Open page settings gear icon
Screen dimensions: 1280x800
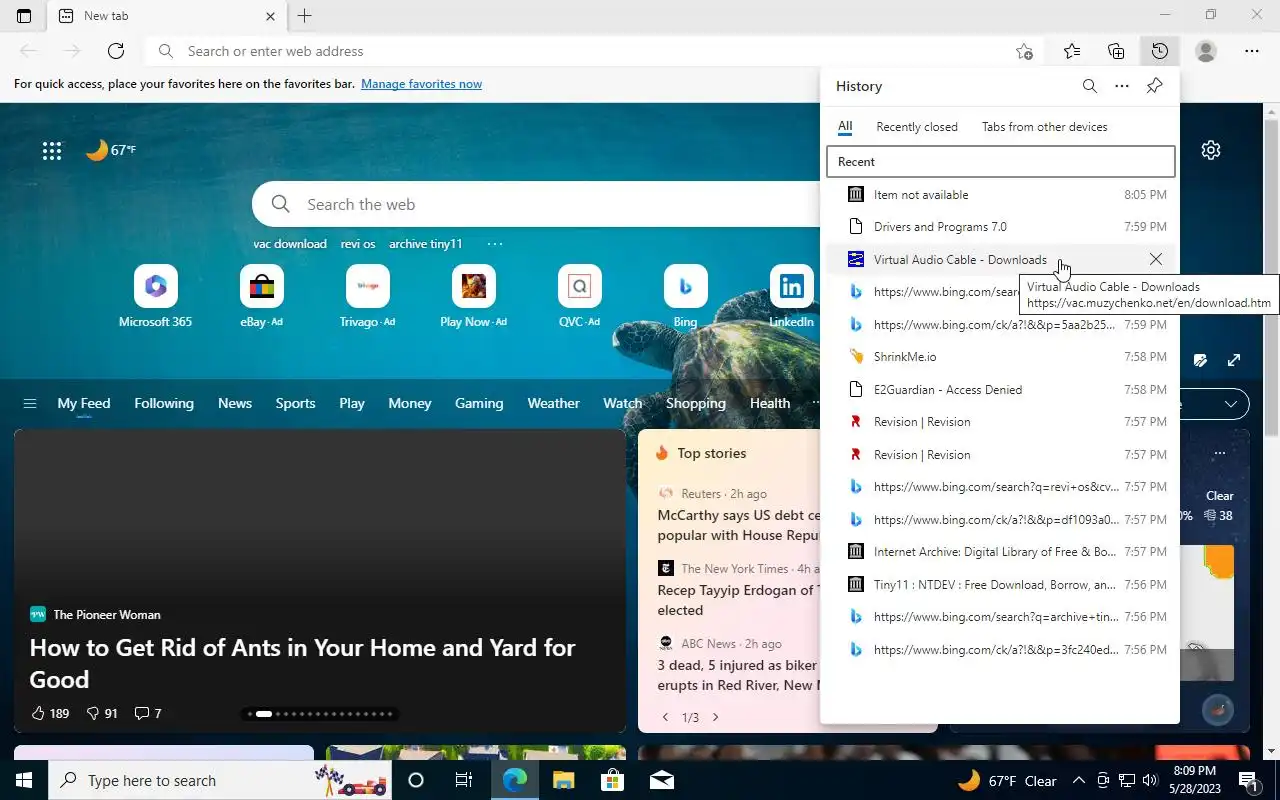click(x=1211, y=150)
